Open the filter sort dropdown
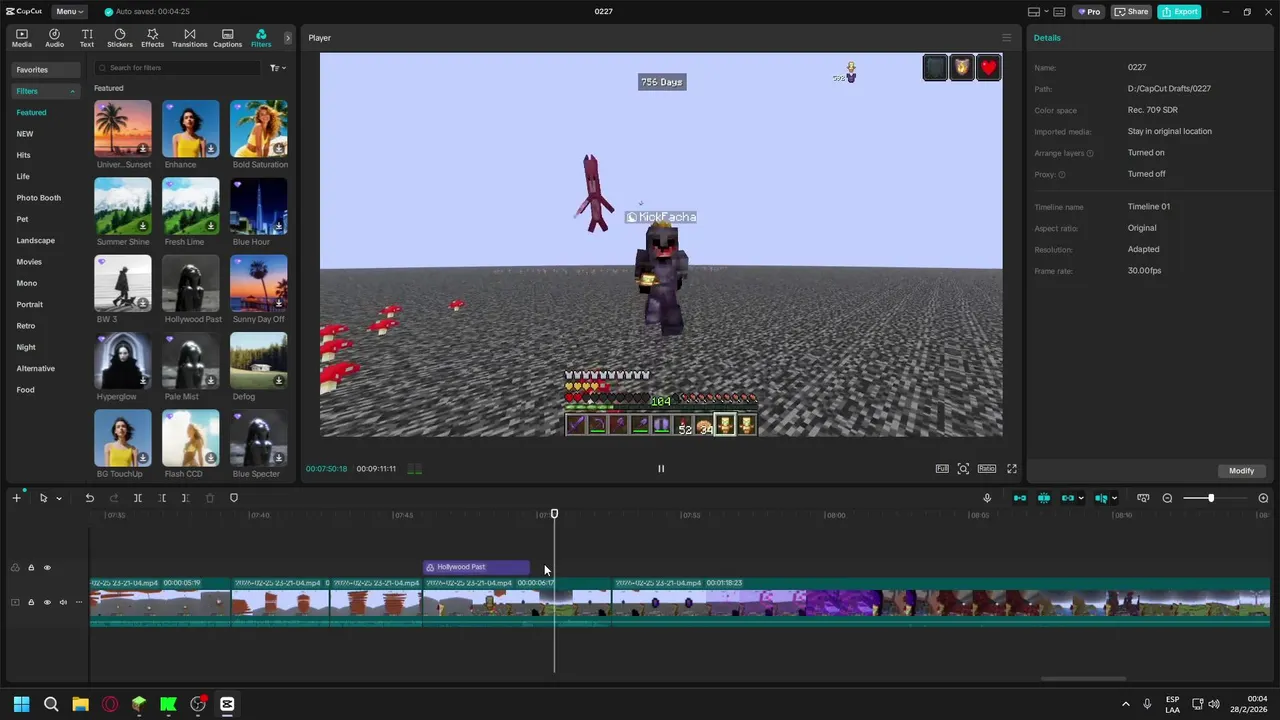Viewport: 1280px width, 720px height. 278,68
